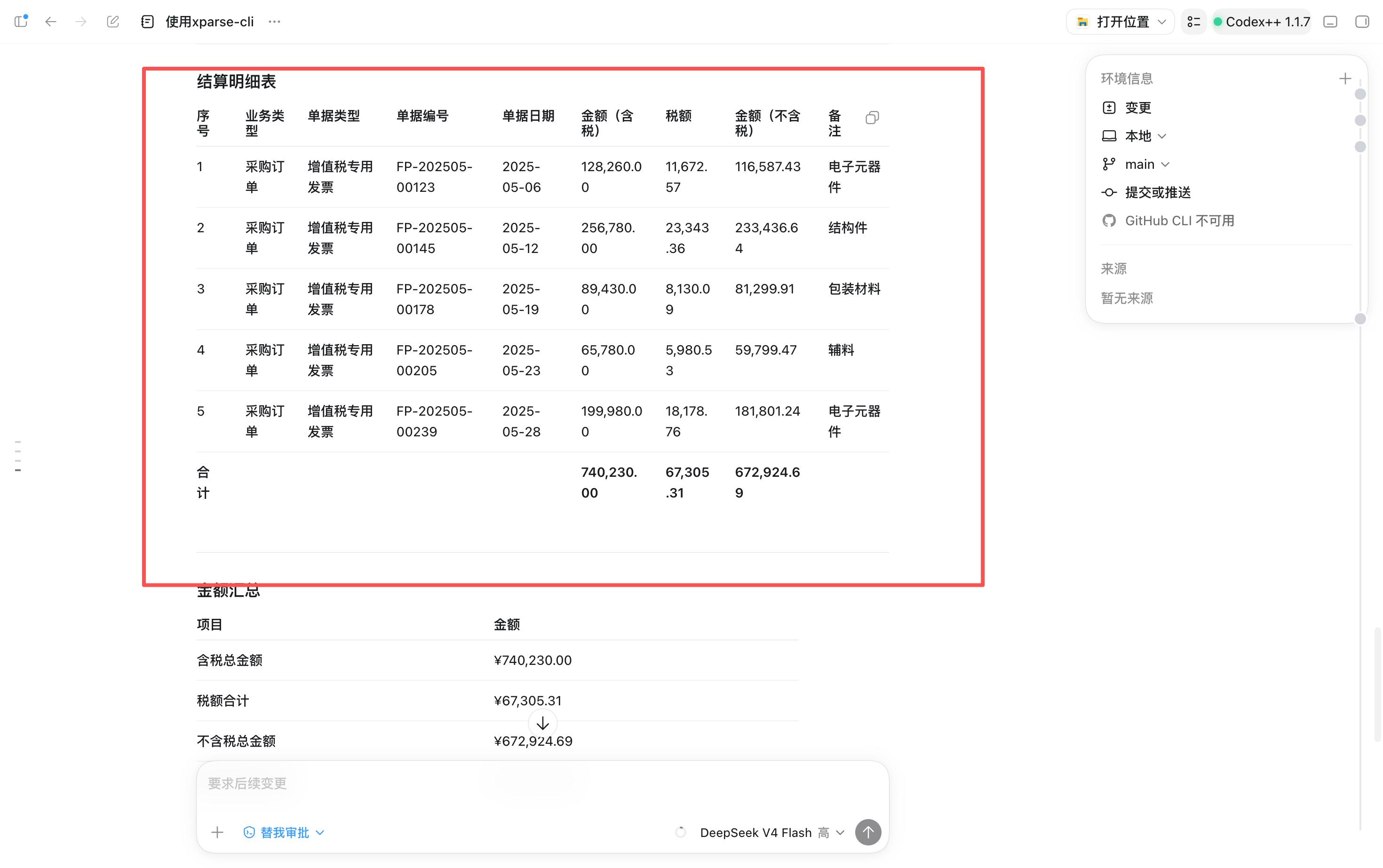Go forward with the right arrow

point(81,22)
